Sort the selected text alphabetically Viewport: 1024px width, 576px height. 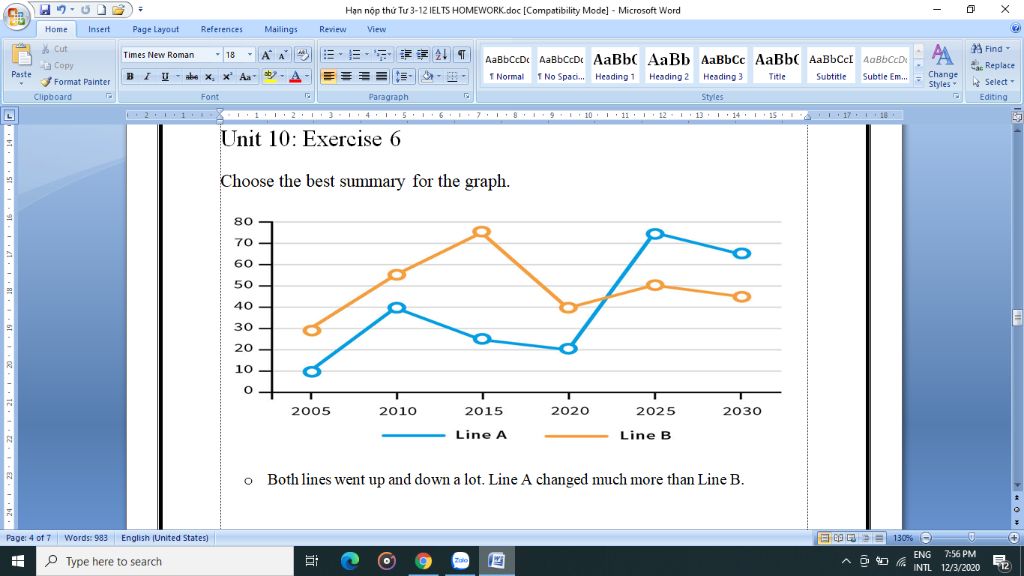[x=441, y=55]
